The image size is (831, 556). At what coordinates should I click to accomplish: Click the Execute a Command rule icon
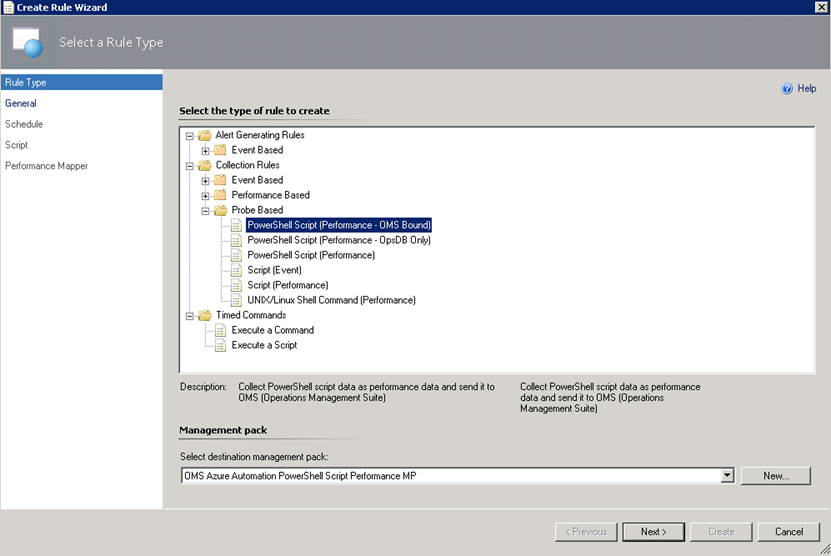(x=220, y=330)
